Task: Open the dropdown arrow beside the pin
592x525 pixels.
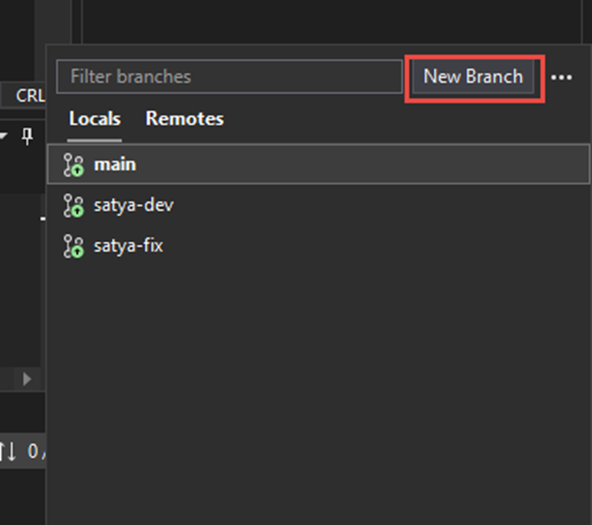Action: (3, 136)
